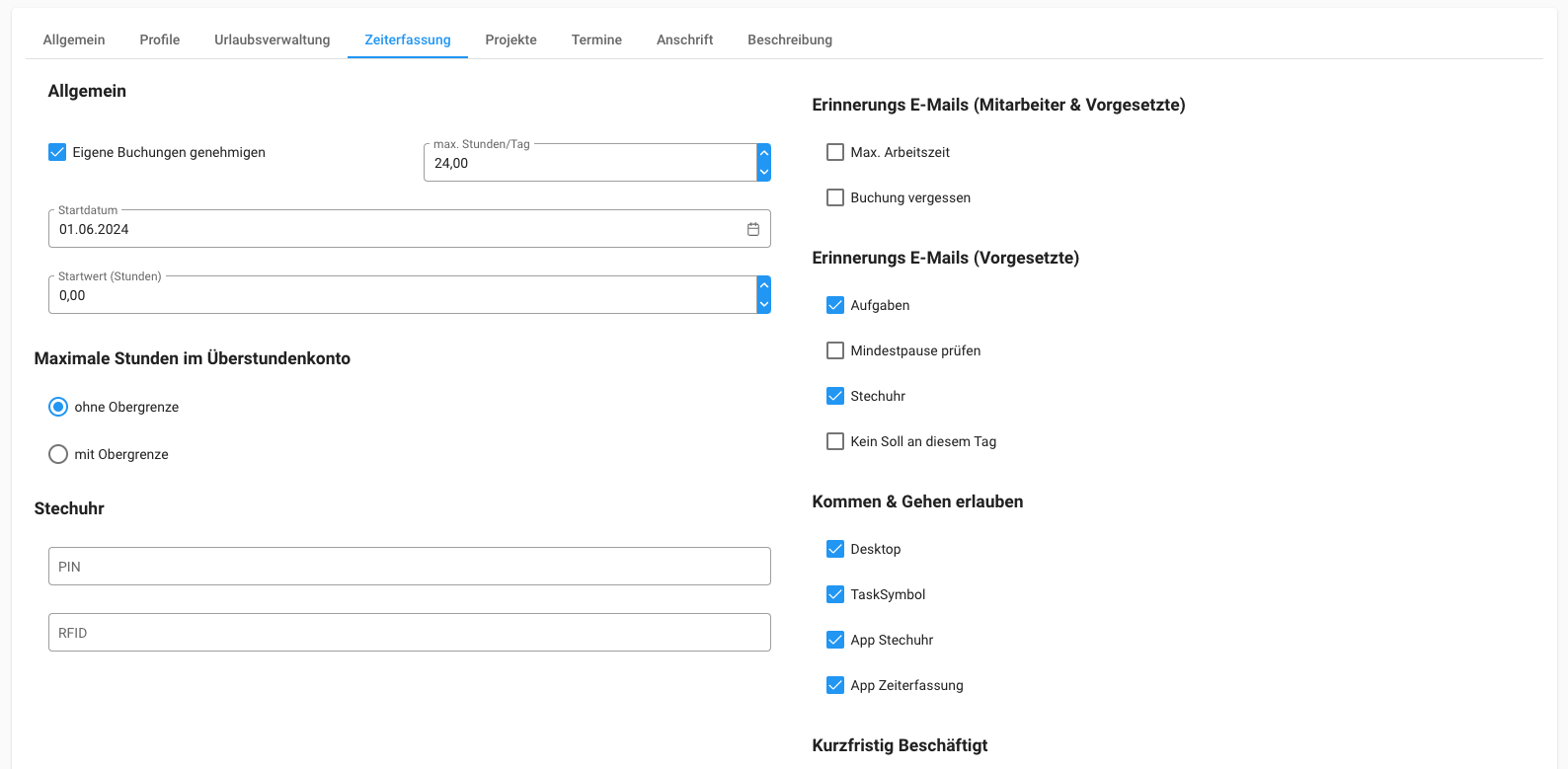Enable Buchung vergessen reminder checkbox
The height and width of the screenshot is (769, 1568).
835,197
